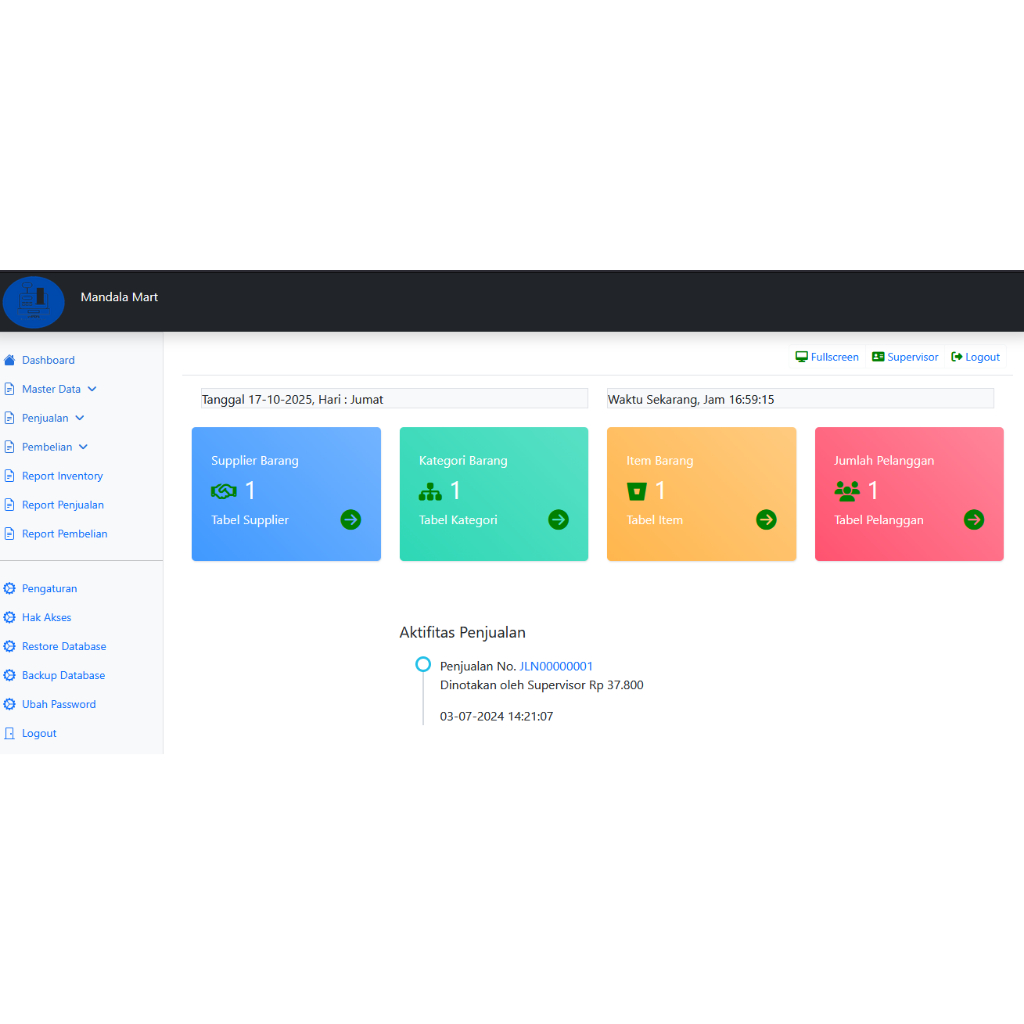Click the Mandala Mart logo icon

(33, 302)
